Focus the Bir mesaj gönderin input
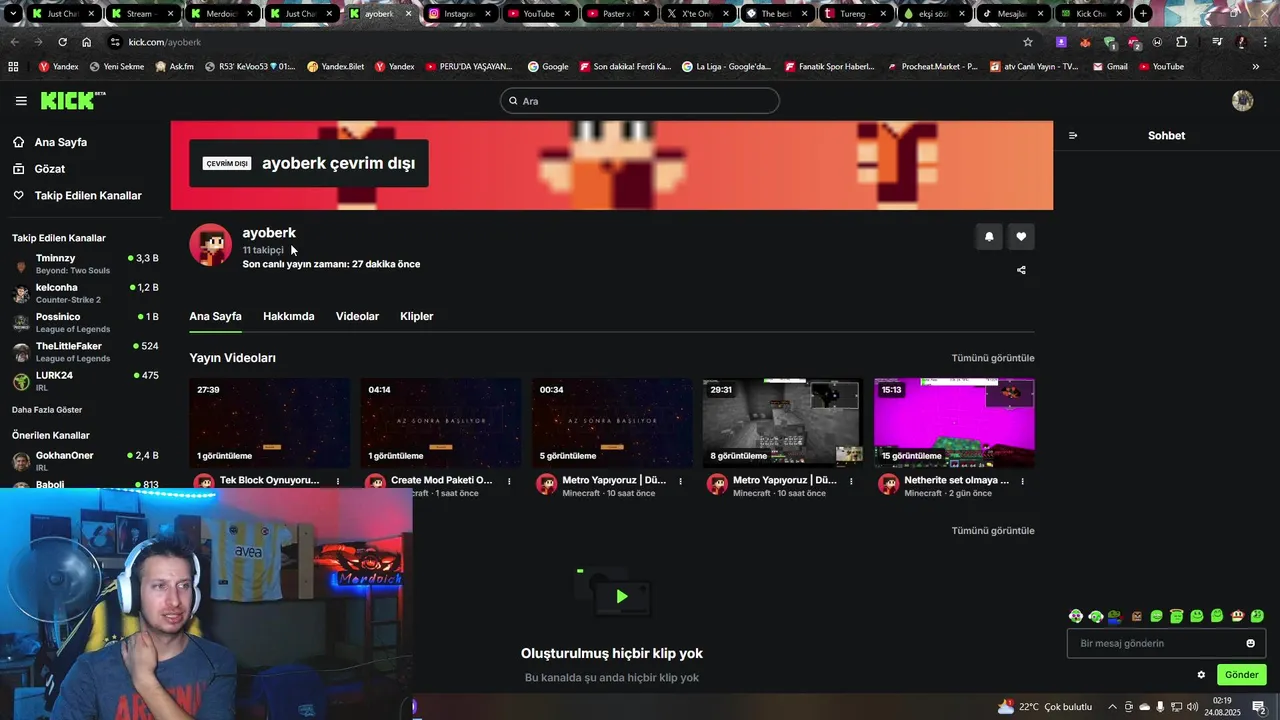1280x720 pixels. point(1166,643)
